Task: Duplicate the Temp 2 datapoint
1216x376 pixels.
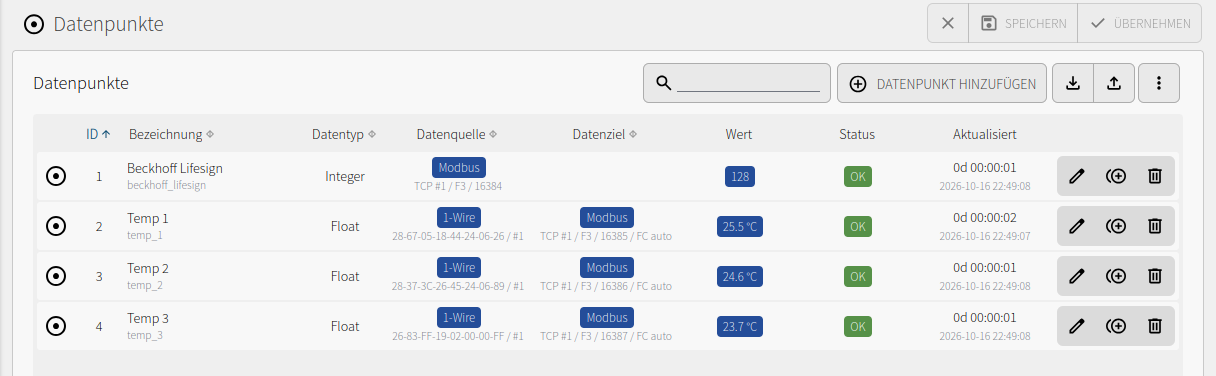Action: (x=1116, y=275)
